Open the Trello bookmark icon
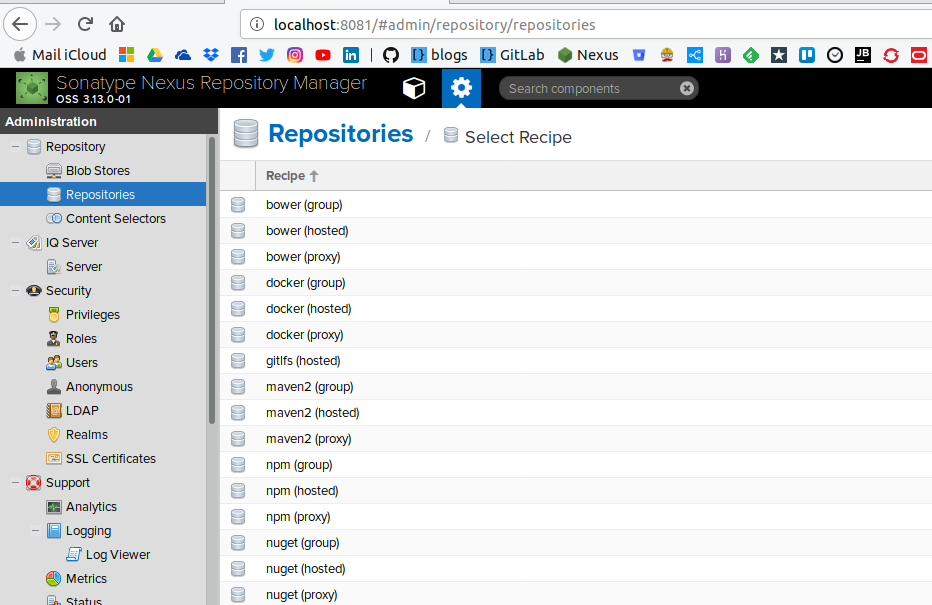Screen dimensions: 932x605 [807, 55]
